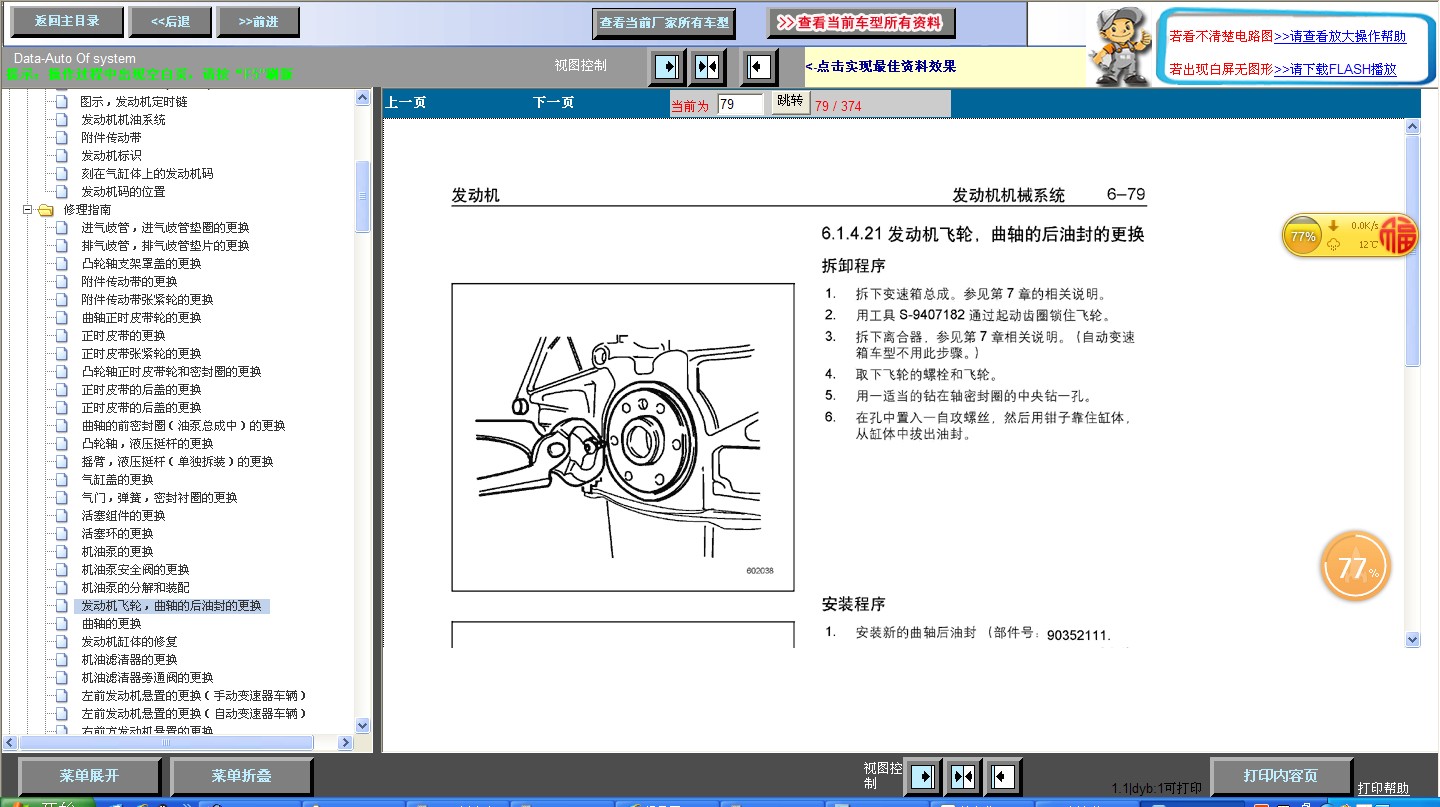This screenshot has width=1440, height=807.
Task: Collapse all menus with 菜单折叠
Action: pyautogui.click(x=241, y=776)
